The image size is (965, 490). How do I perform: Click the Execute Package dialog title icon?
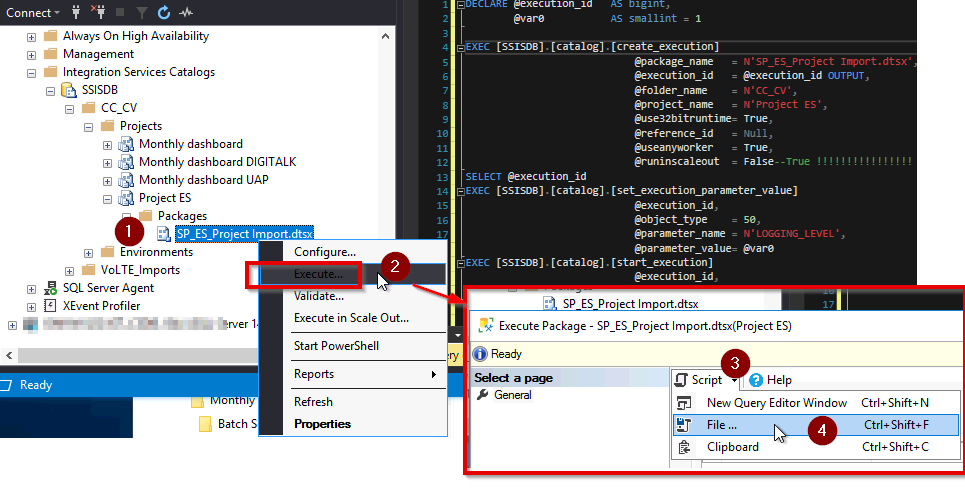pyautogui.click(x=486, y=326)
